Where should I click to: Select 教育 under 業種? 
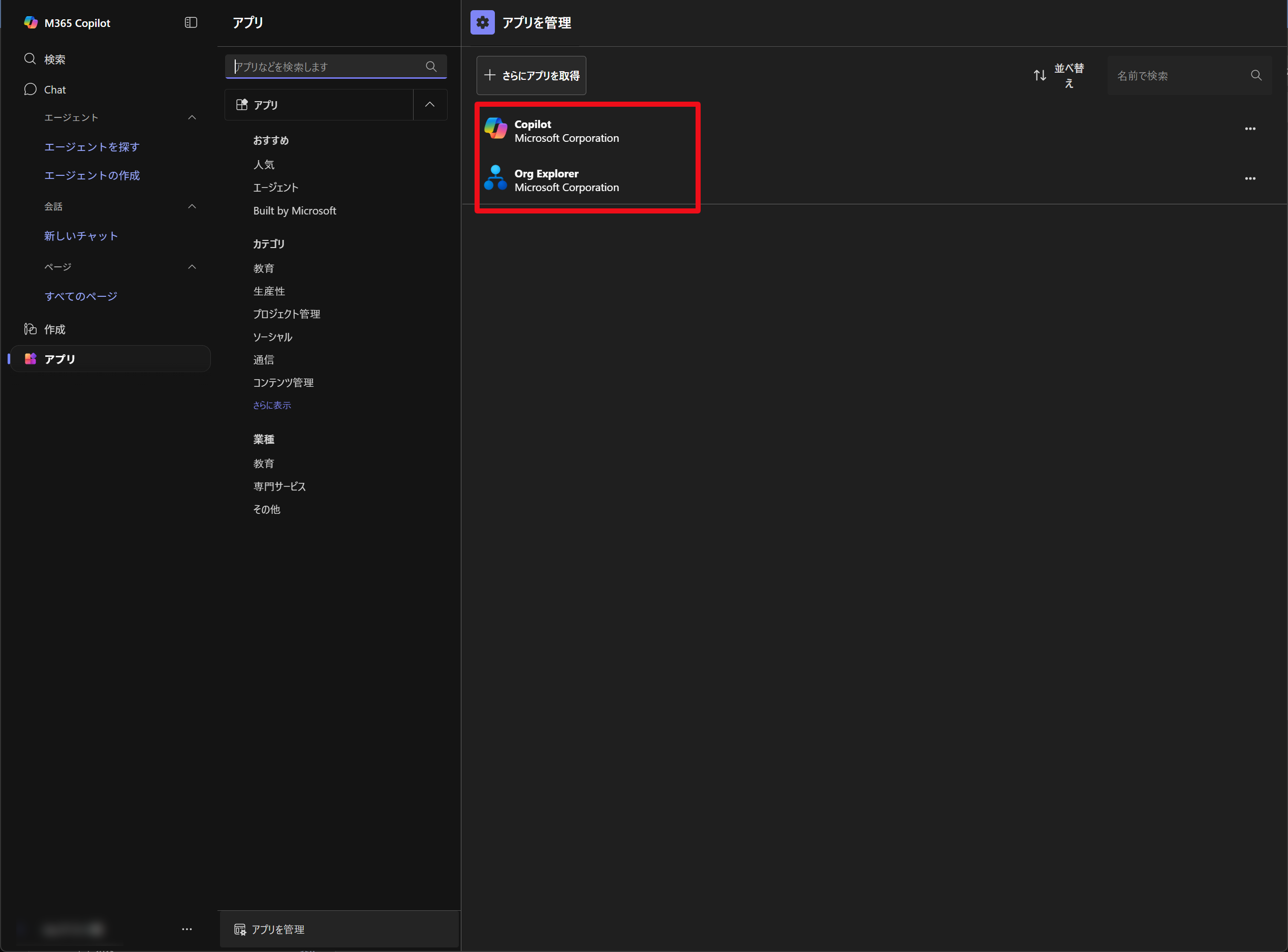coord(264,464)
